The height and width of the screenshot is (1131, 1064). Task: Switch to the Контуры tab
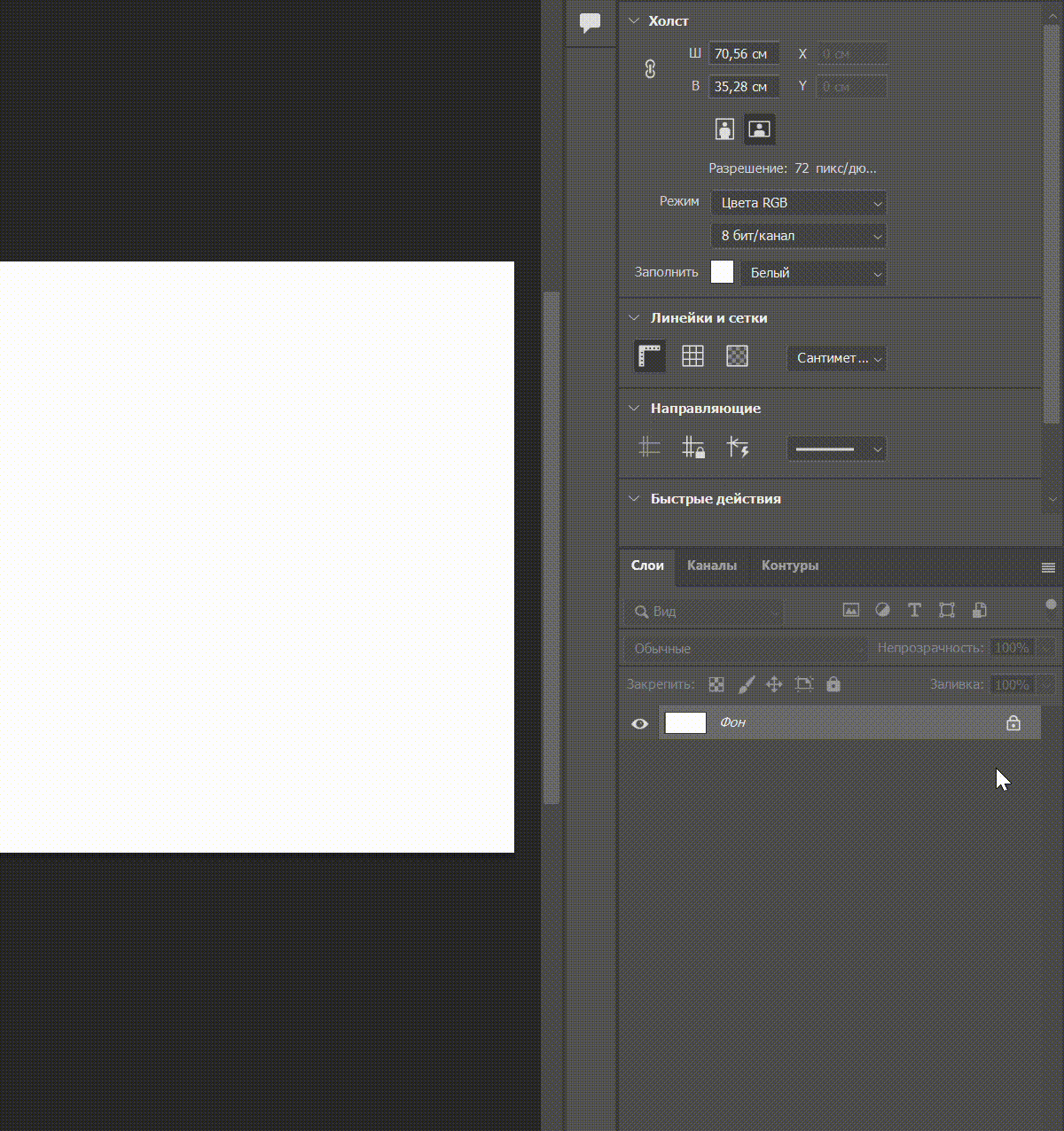point(790,565)
